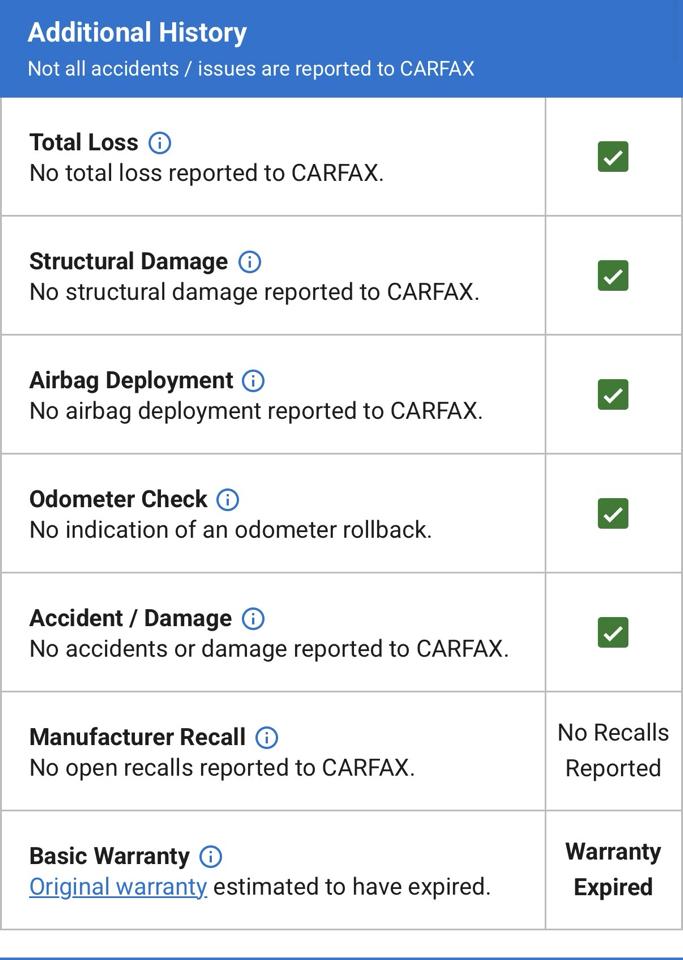Click info icon beside Odometer Check

pyautogui.click(x=228, y=500)
